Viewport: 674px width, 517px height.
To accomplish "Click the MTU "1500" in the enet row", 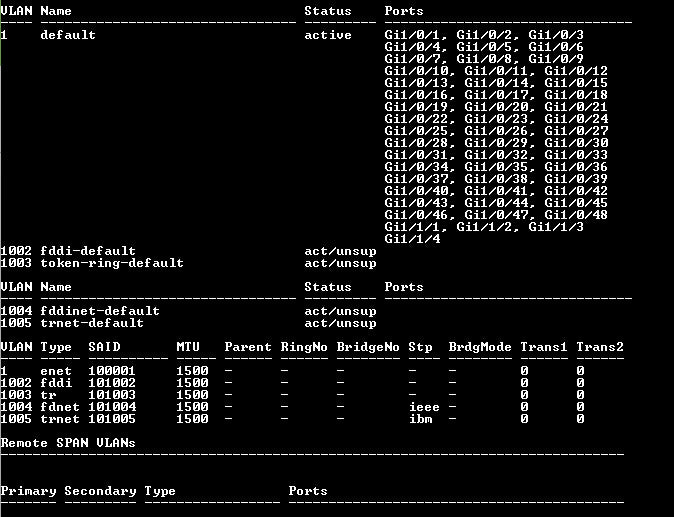I will tap(192, 371).
